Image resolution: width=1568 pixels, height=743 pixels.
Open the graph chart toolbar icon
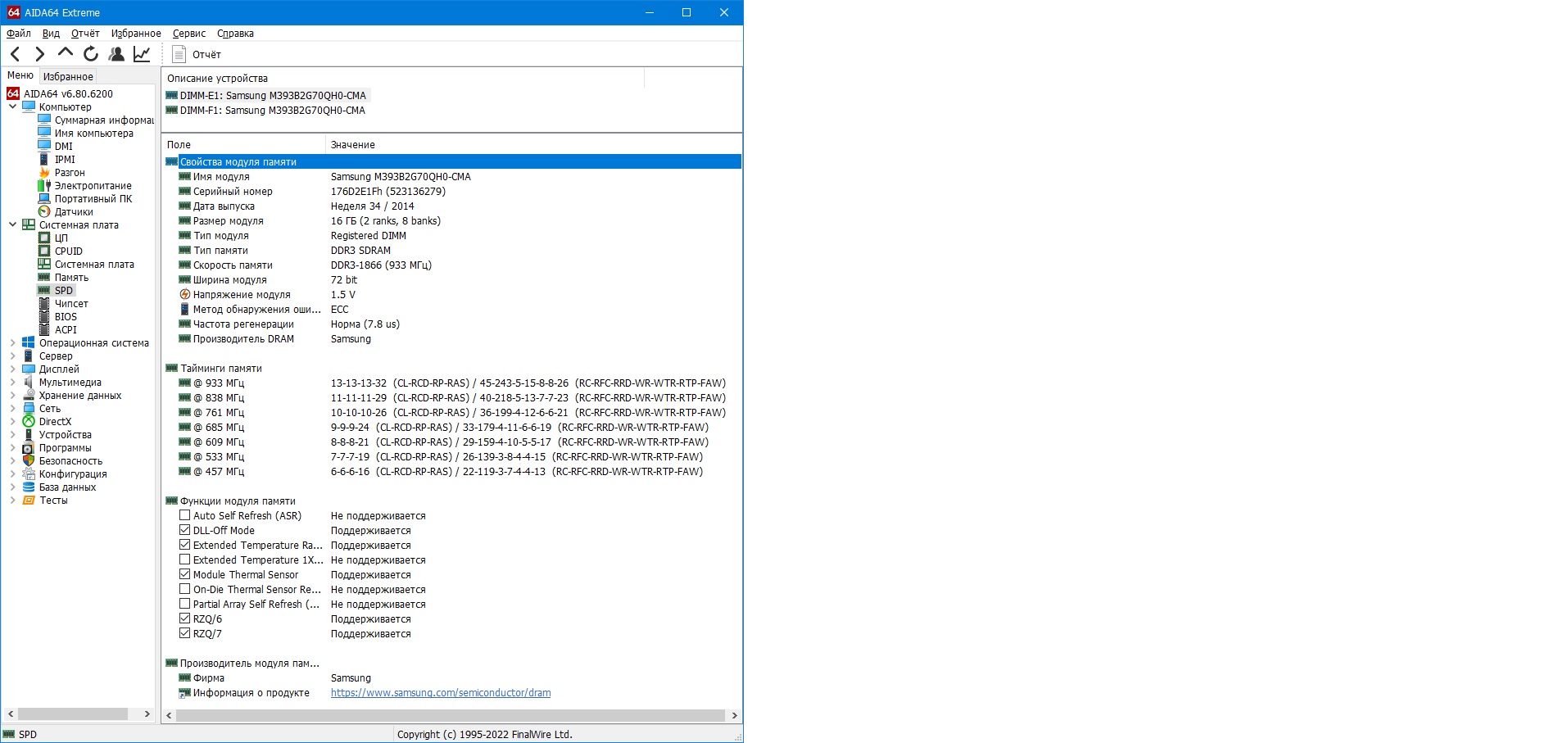(142, 54)
